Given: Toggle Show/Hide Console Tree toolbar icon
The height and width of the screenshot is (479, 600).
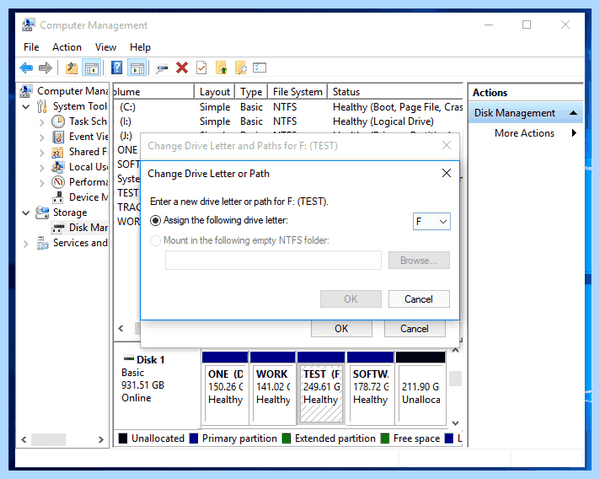Looking at the screenshot, I should point(91,68).
